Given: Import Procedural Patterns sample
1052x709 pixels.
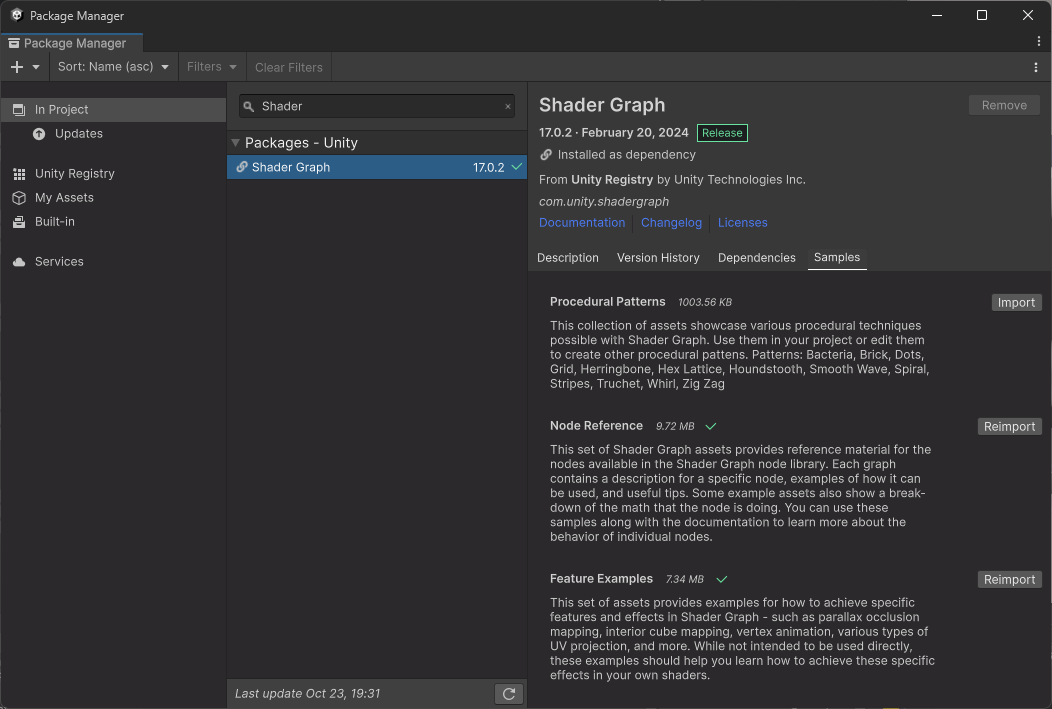Looking at the screenshot, I should [1016, 303].
